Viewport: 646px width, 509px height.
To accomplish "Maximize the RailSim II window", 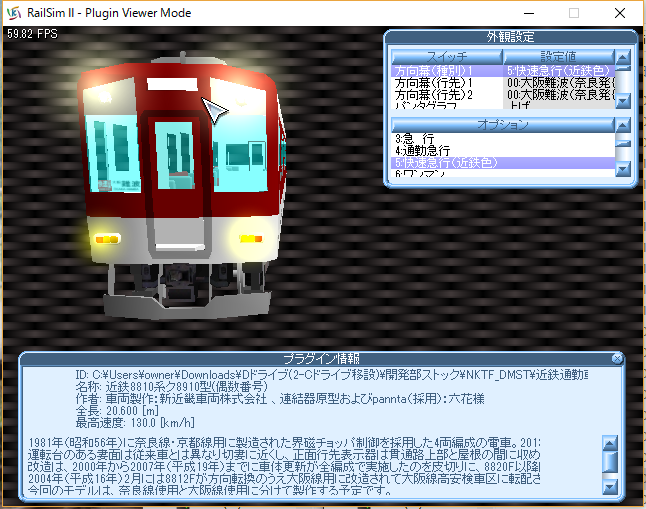I will [574, 13].
